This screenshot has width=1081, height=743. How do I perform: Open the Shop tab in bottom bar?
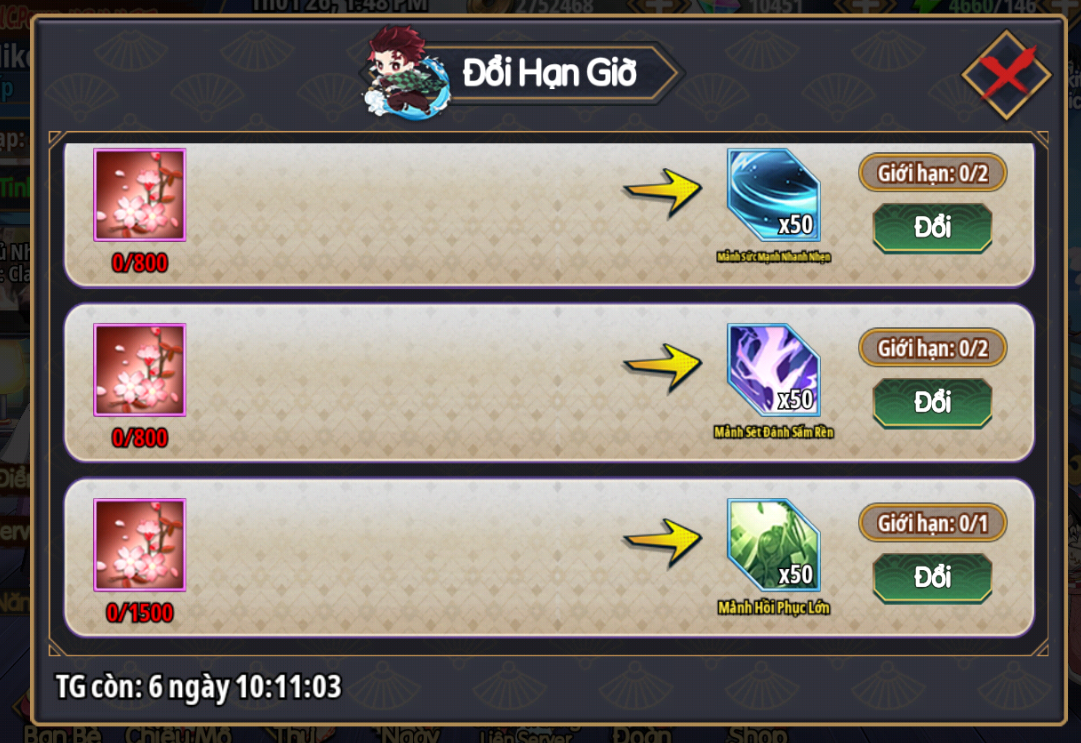coord(758,735)
